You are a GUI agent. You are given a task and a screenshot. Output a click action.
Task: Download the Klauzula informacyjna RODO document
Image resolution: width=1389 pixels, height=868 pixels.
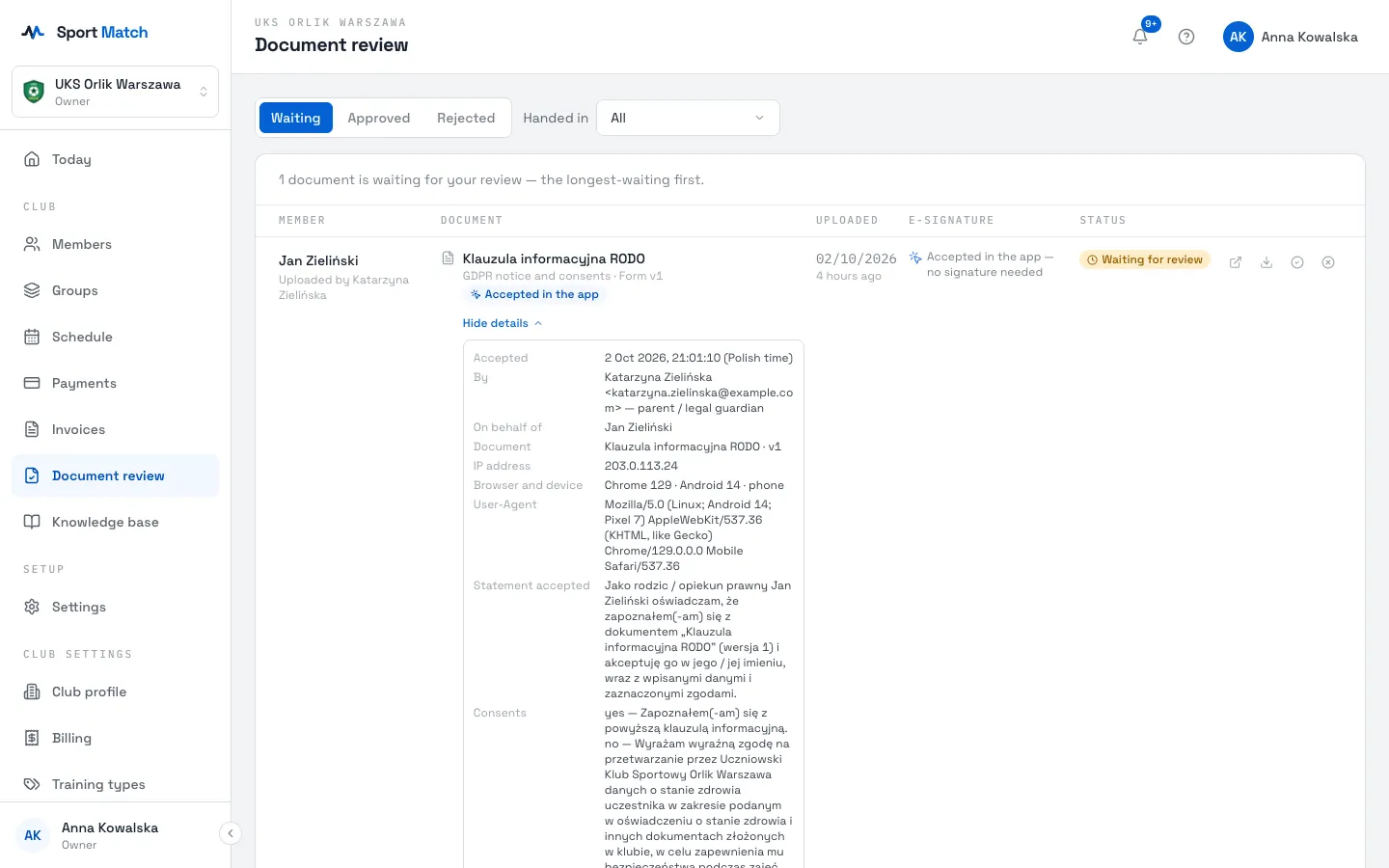coord(1266,262)
